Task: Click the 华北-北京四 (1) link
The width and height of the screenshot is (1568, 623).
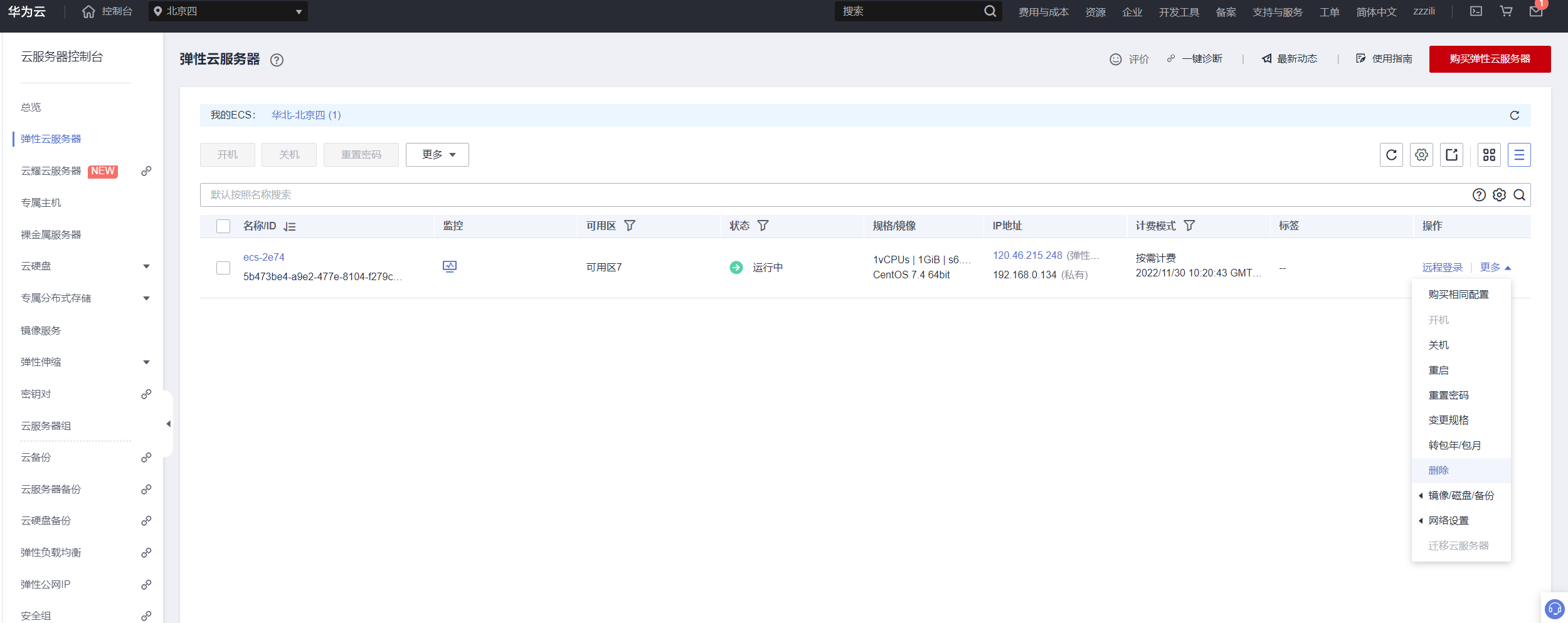Action: coord(306,115)
